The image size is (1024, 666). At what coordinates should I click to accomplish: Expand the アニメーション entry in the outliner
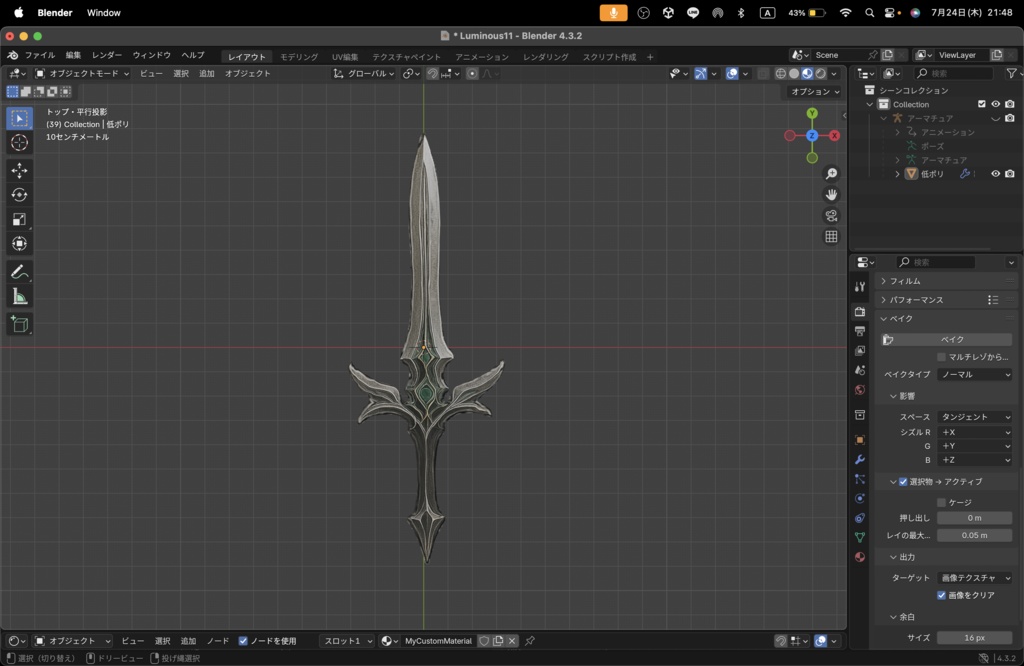(x=898, y=132)
